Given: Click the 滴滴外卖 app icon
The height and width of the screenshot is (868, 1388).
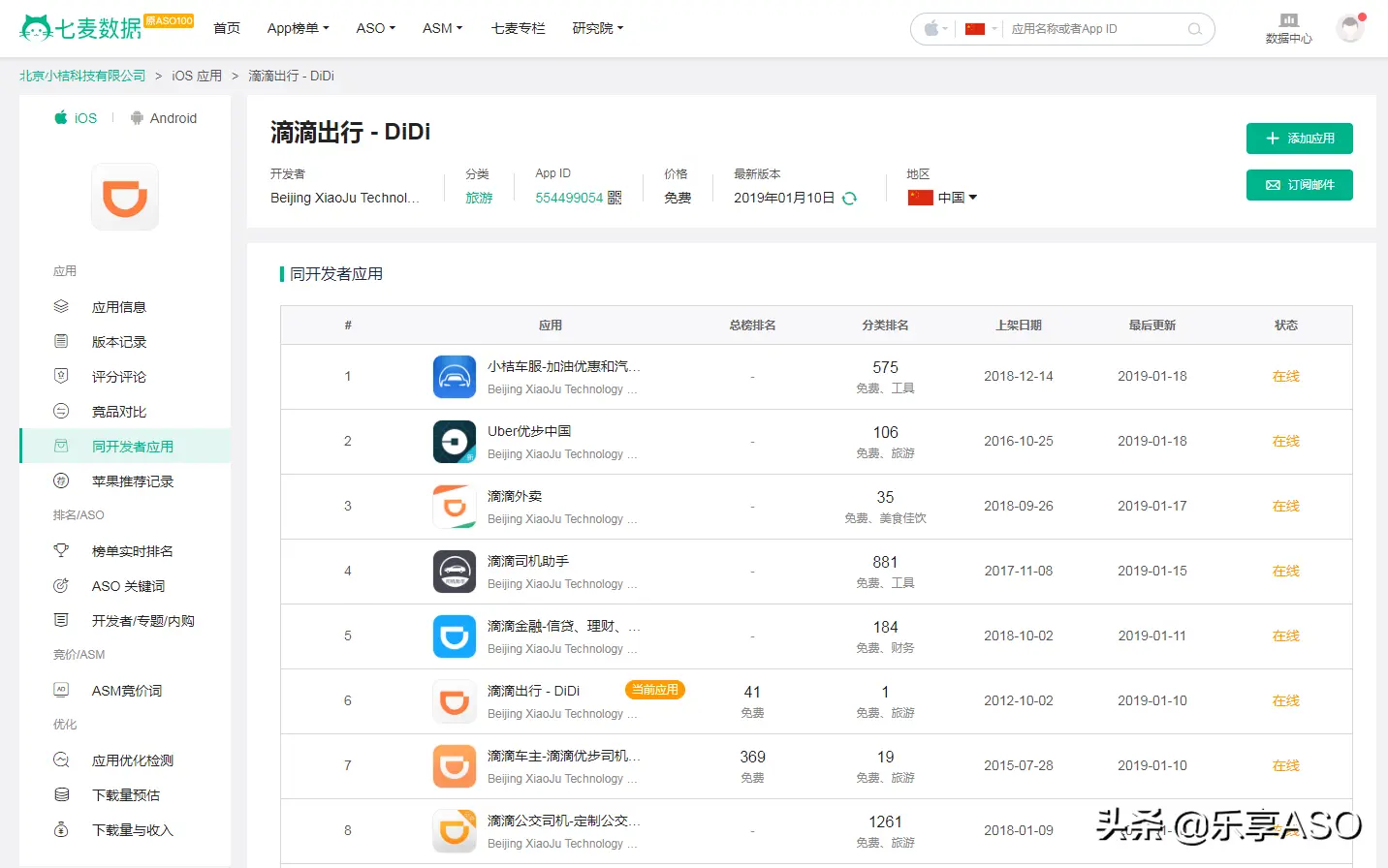Looking at the screenshot, I should (x=455, y=507).
